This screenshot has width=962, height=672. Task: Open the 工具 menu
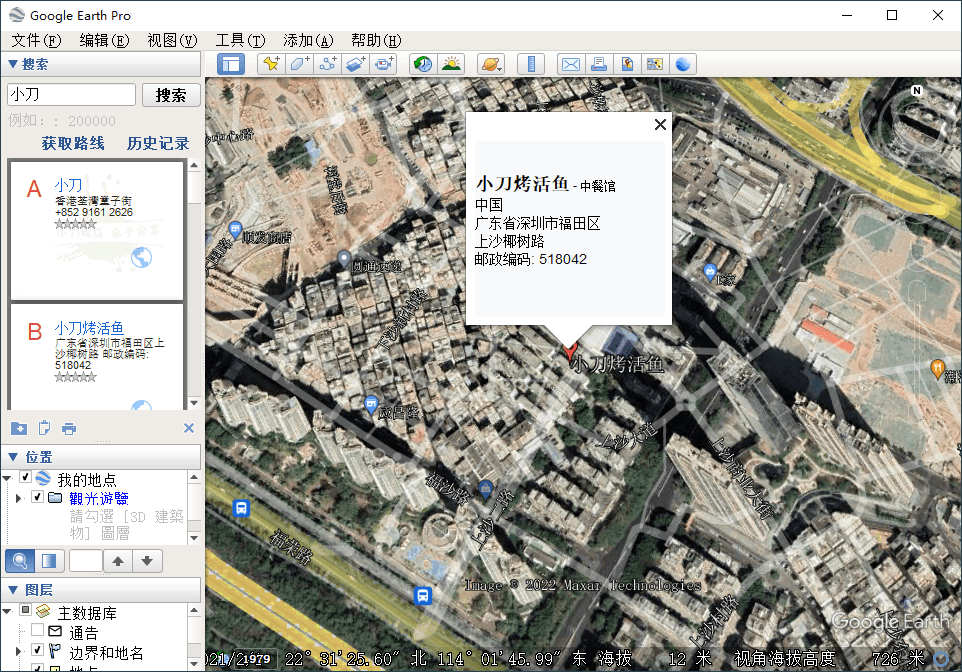[x=243, y=40]
